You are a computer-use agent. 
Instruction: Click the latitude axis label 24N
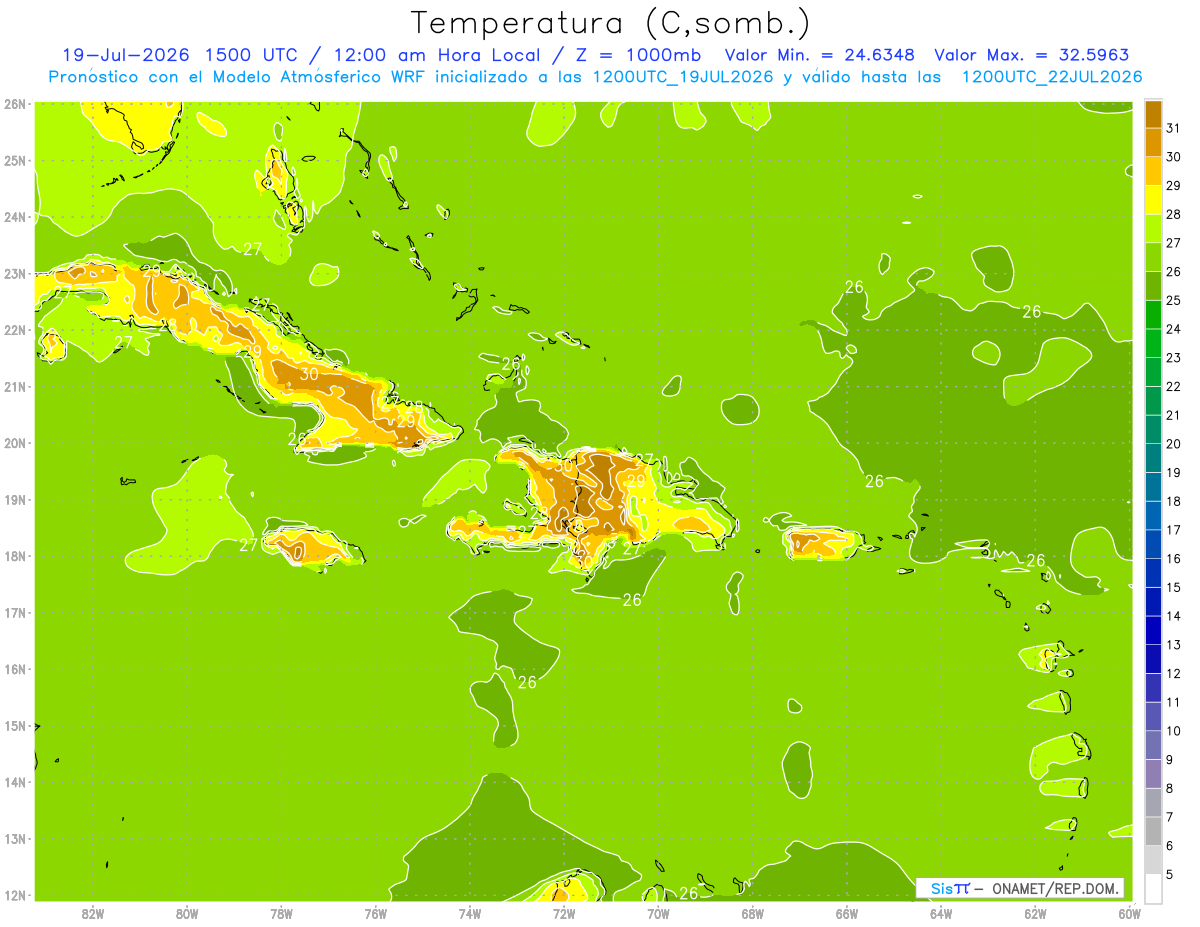pyautogui.click(x=14, y=217)
